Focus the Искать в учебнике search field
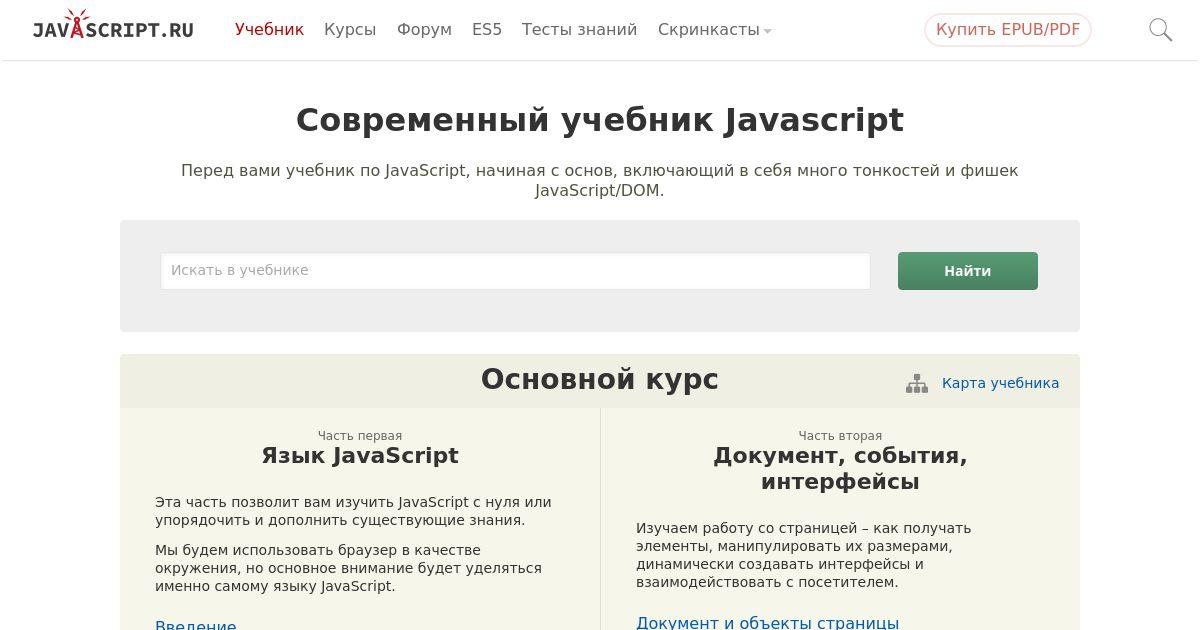Viewport: 1200px width, 630px height. coord(516,271)
